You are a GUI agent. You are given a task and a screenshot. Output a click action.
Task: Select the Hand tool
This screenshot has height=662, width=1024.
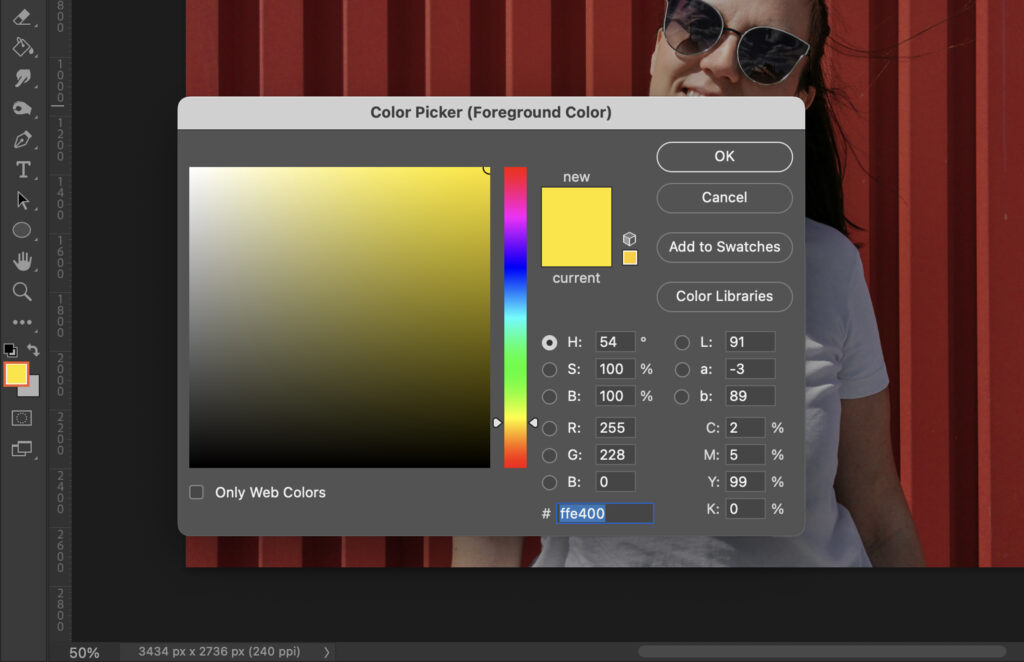point(23,261)
